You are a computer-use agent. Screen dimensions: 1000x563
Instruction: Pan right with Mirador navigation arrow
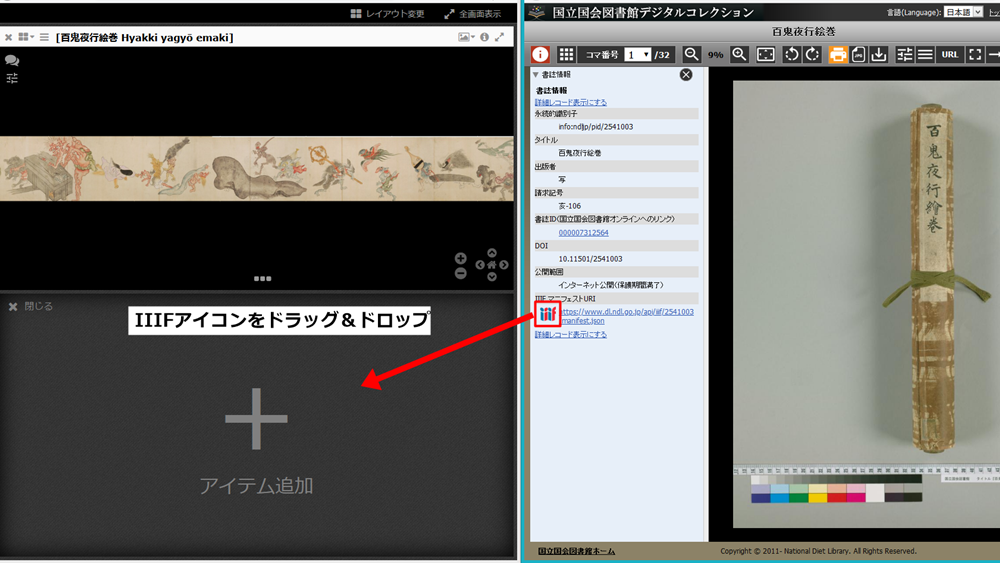504,265
